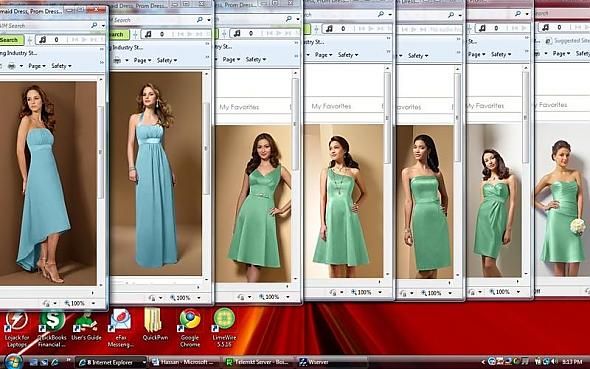590x369 pixels.
Task: Switch to the Hassan - Microsoft taskbar window
Action: [184, 362]
